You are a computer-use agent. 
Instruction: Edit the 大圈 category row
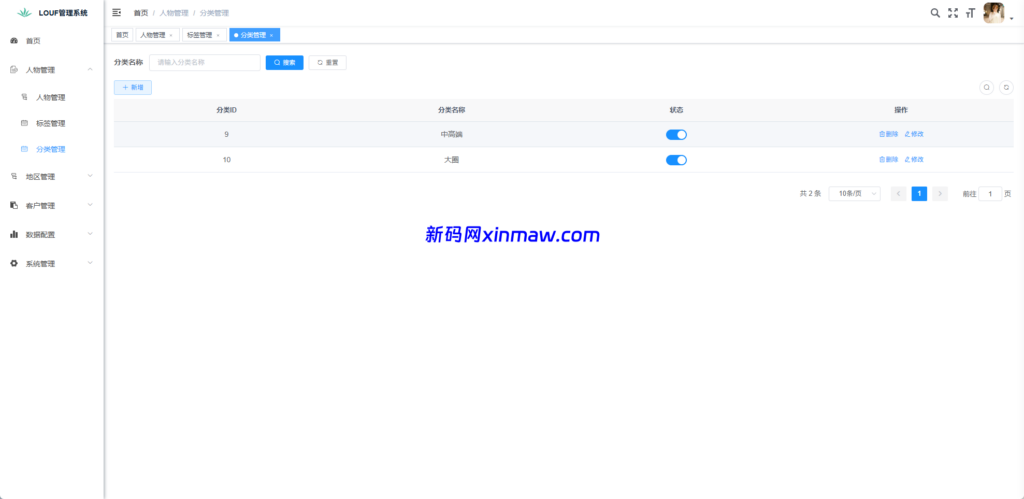click(914, 159)
